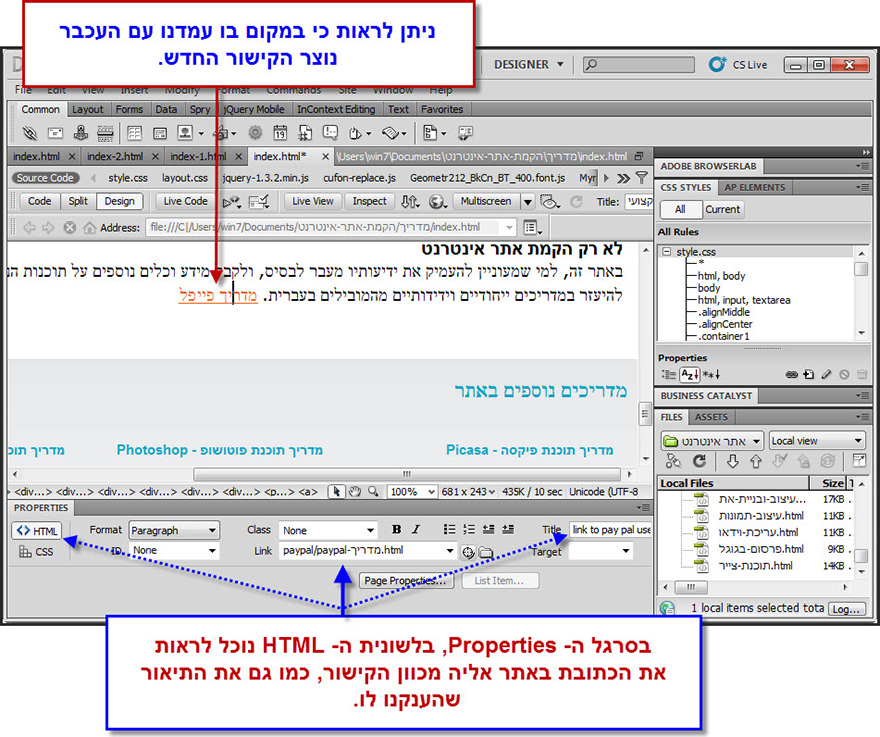
Task: Click the search box beside DESIGNER
Action: point(639,65)
